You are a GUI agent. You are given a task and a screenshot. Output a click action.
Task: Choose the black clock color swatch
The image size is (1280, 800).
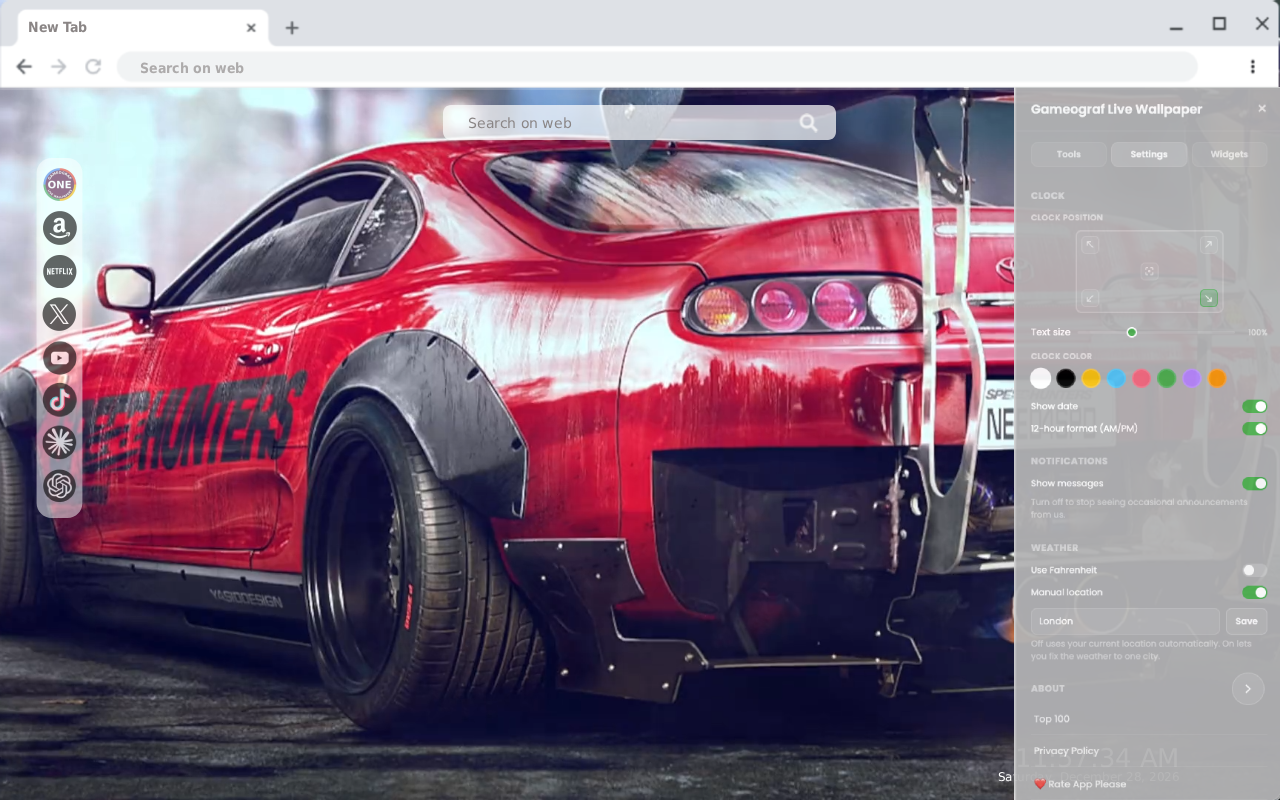coord(1066,378)
